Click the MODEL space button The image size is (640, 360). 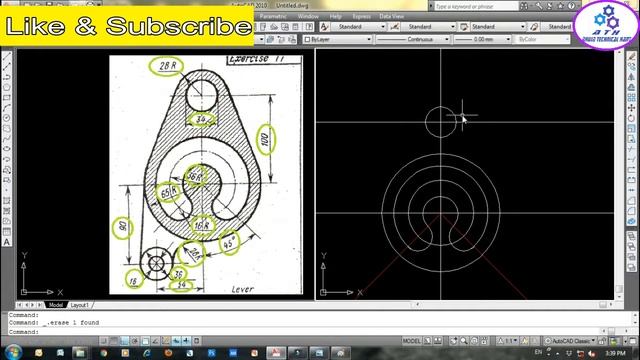click(411, 341)
